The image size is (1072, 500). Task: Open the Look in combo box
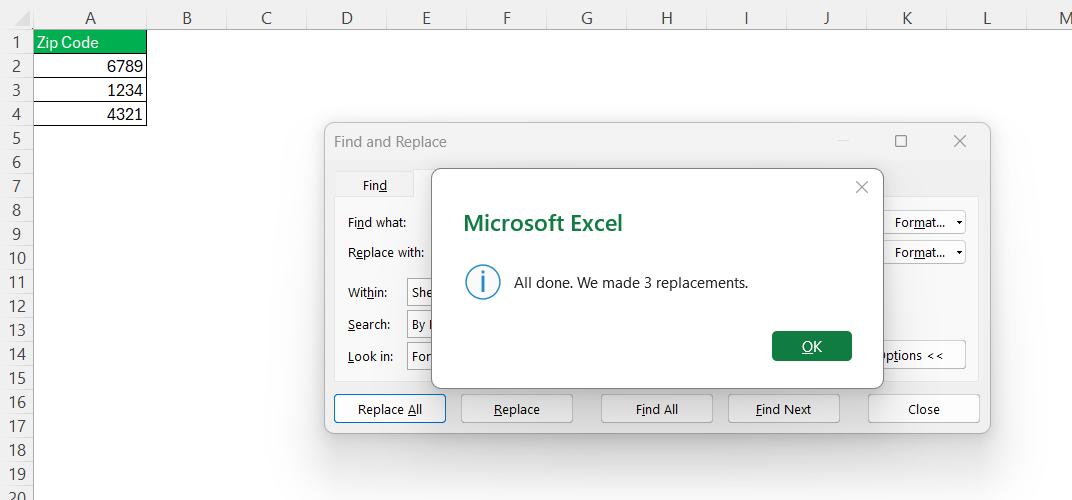click(x=420, y=356)
